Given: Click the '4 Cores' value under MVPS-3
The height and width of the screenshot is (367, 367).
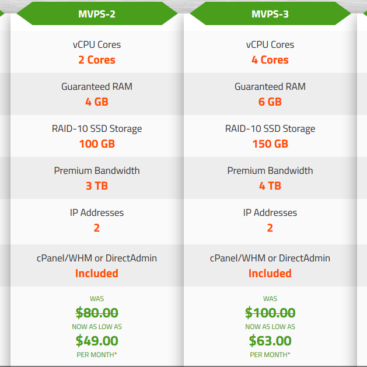Looking at the screenshot, I should tap(270, 60).
